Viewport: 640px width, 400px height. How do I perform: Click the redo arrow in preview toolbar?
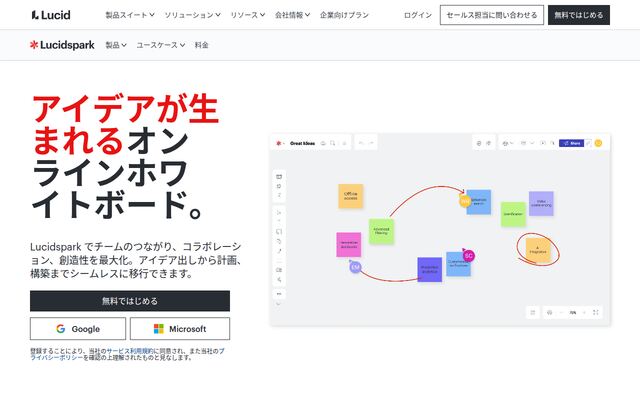(x=371, y=143)
